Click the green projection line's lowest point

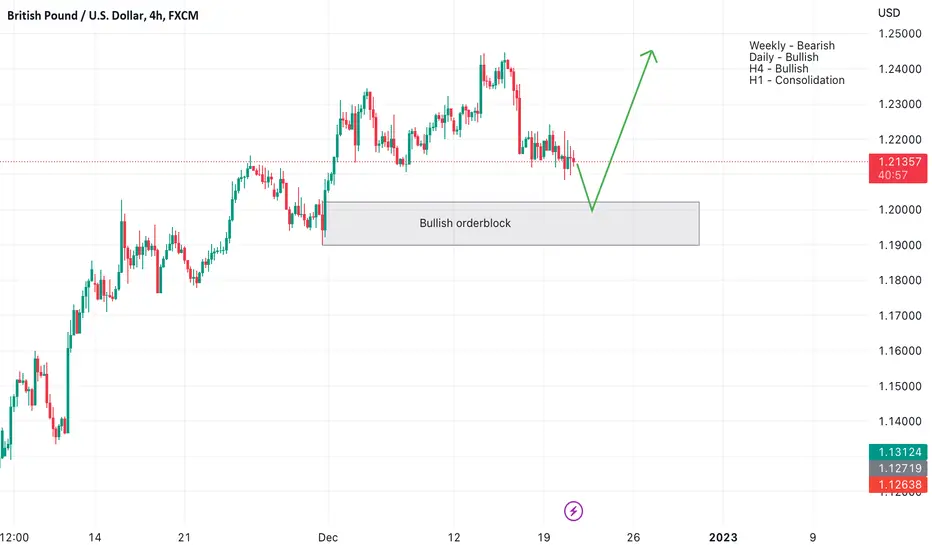(592, 210)
